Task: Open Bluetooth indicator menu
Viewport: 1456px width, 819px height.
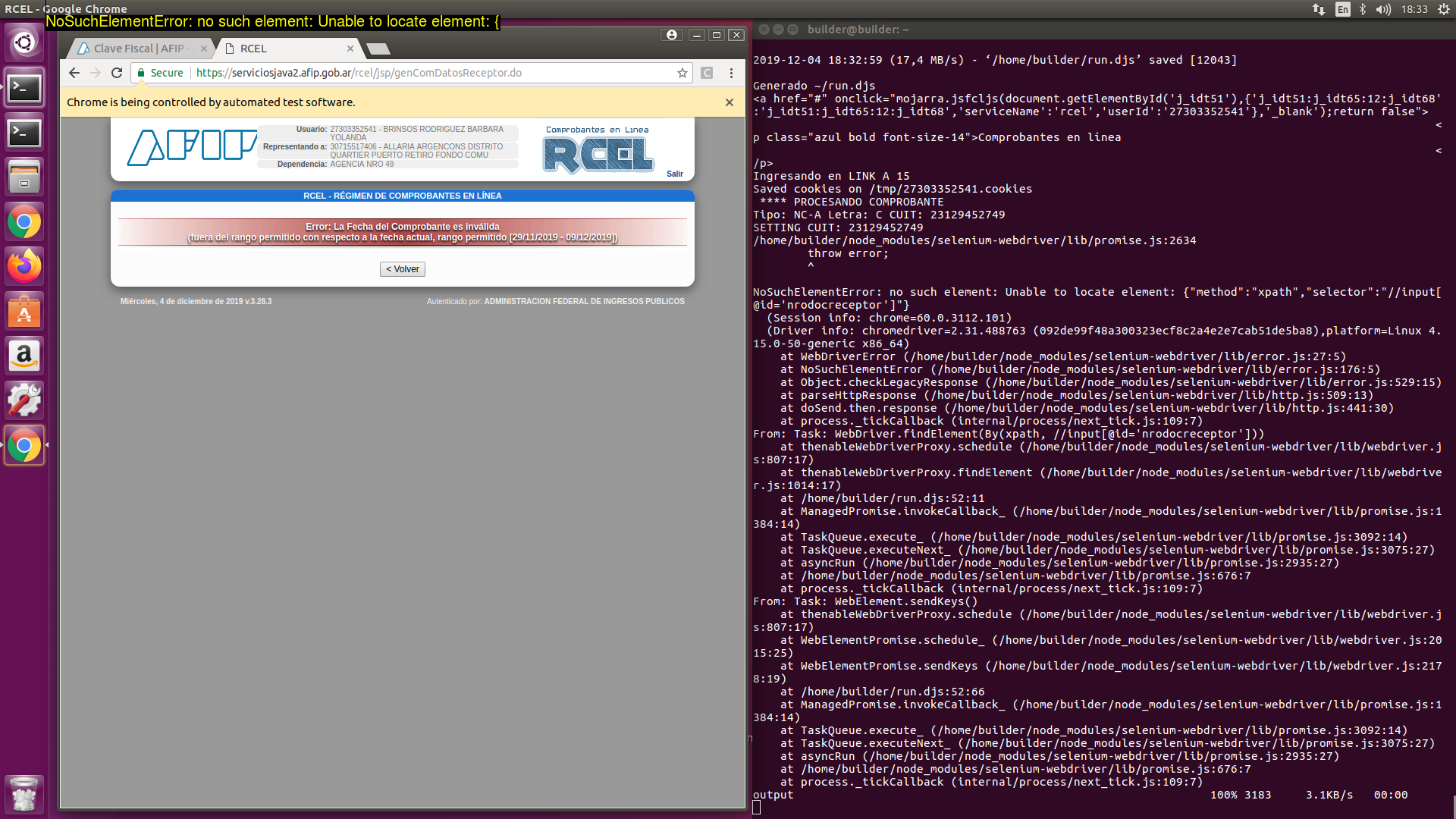Action: (x=1363, y=9)
